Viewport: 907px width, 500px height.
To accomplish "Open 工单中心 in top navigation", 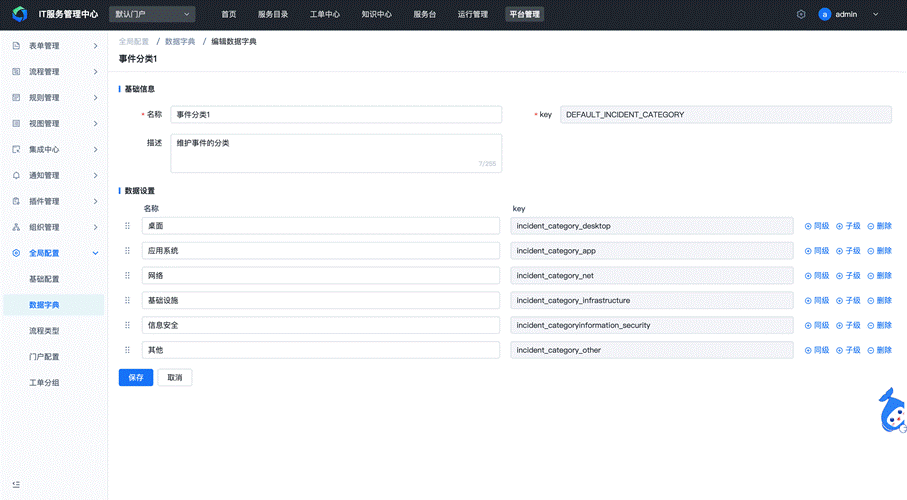I will point(325,14).
